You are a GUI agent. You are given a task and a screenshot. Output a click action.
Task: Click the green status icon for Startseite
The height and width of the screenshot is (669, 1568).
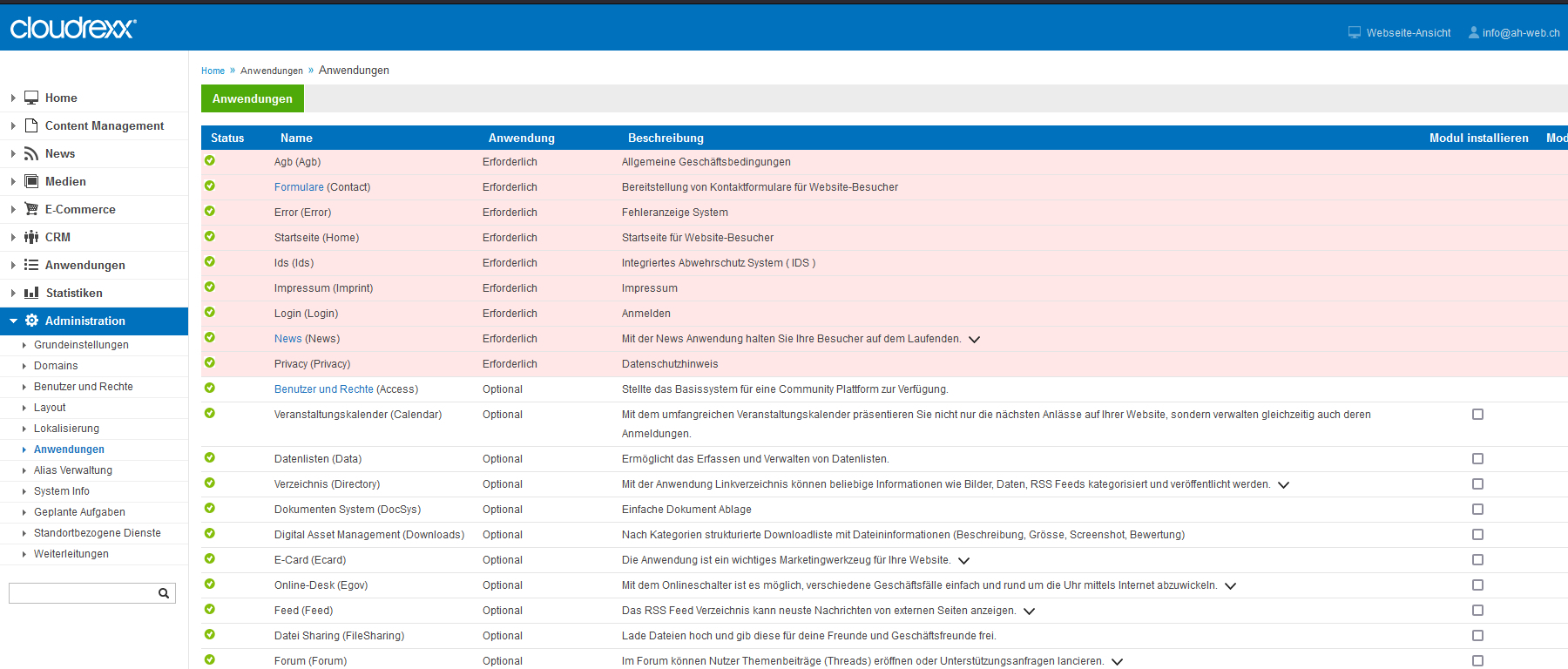(x=210, y=236)
